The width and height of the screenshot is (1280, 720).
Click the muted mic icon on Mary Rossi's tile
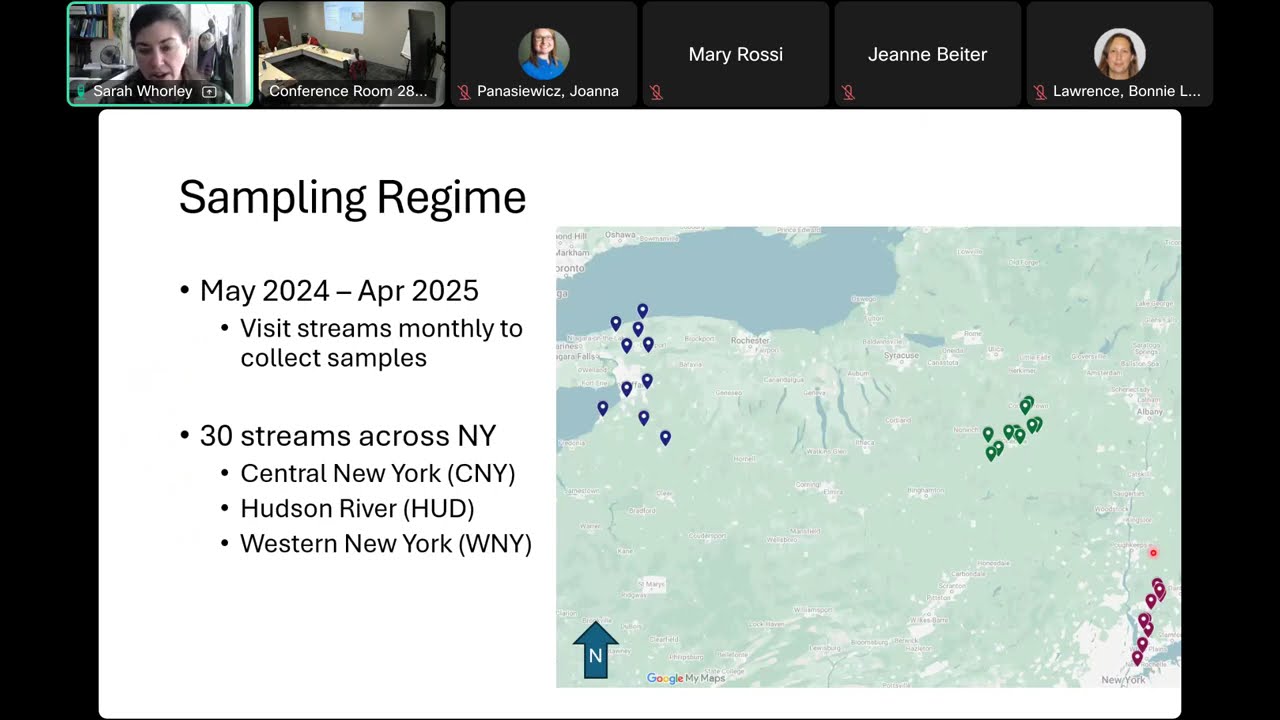point(656,91)
